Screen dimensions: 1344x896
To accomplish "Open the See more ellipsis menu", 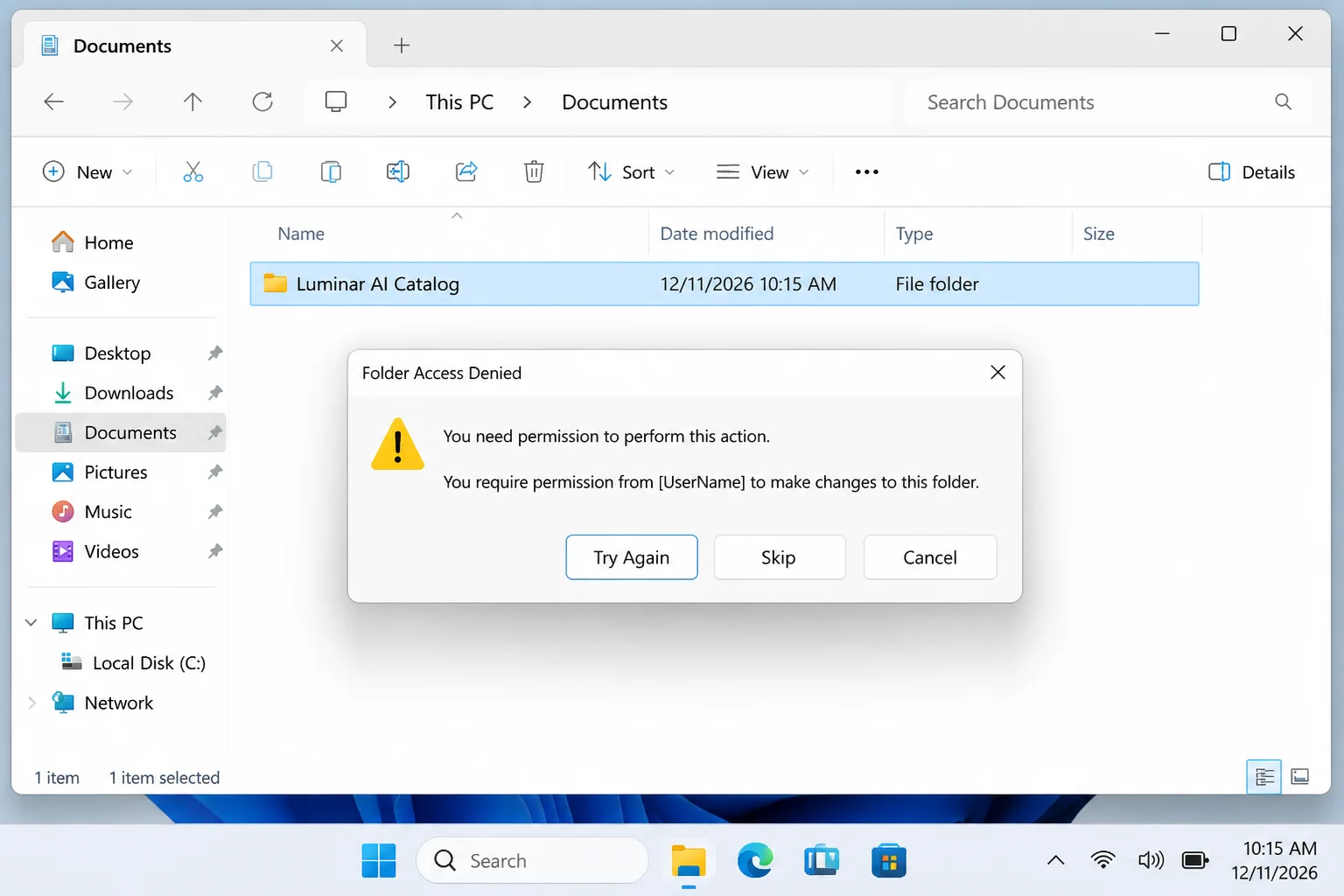I will pyautogui.click(x=866, y=171).
